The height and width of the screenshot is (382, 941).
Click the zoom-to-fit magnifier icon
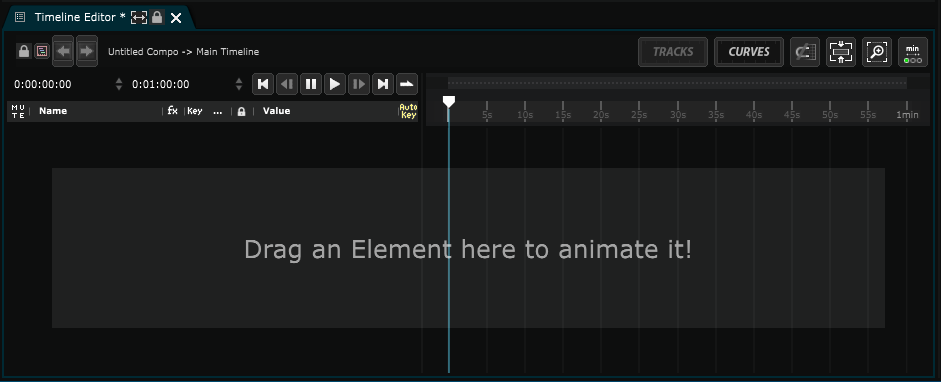point(877,52)
